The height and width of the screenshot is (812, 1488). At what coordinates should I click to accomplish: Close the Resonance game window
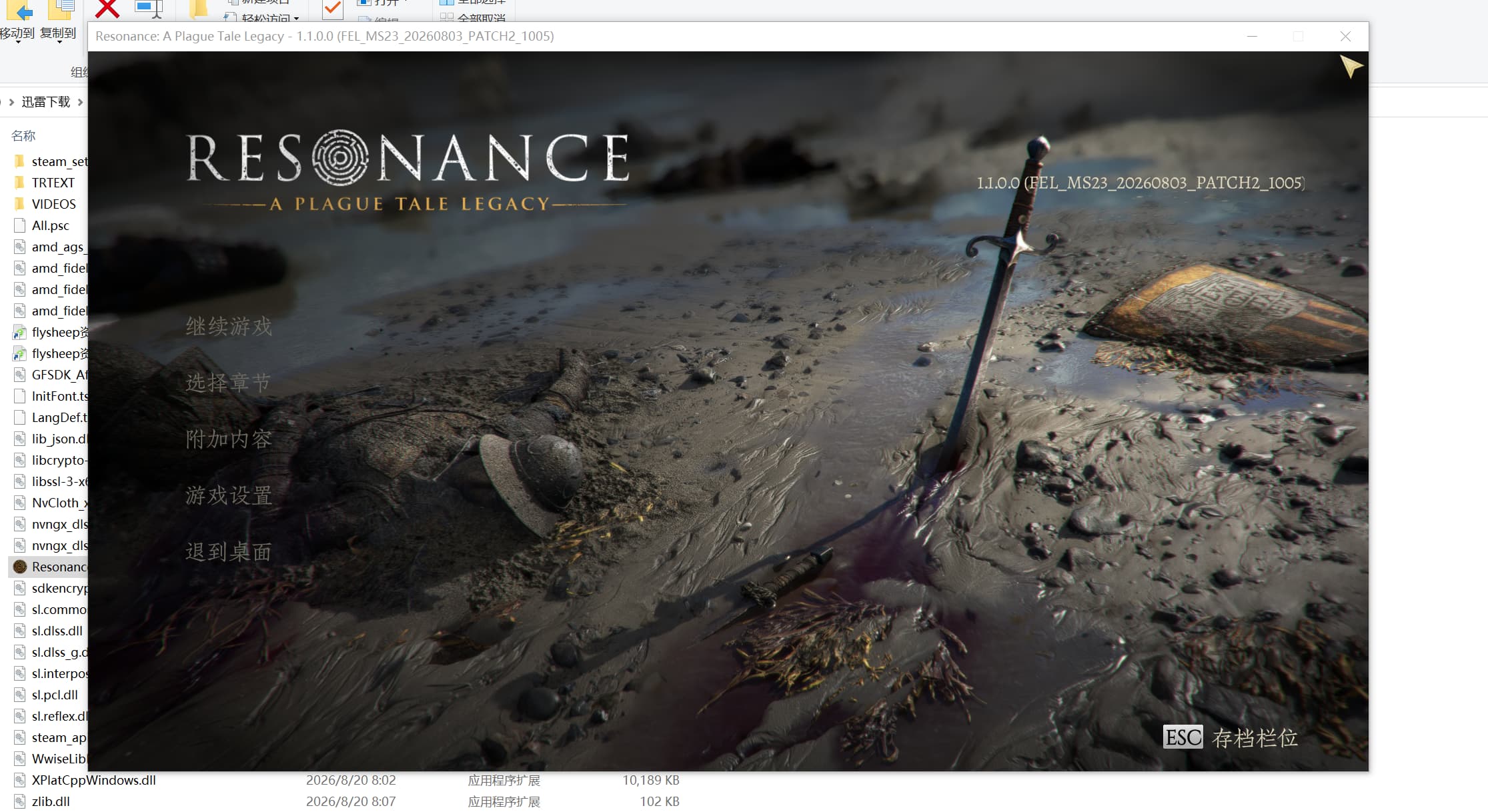pos(1345,36)
